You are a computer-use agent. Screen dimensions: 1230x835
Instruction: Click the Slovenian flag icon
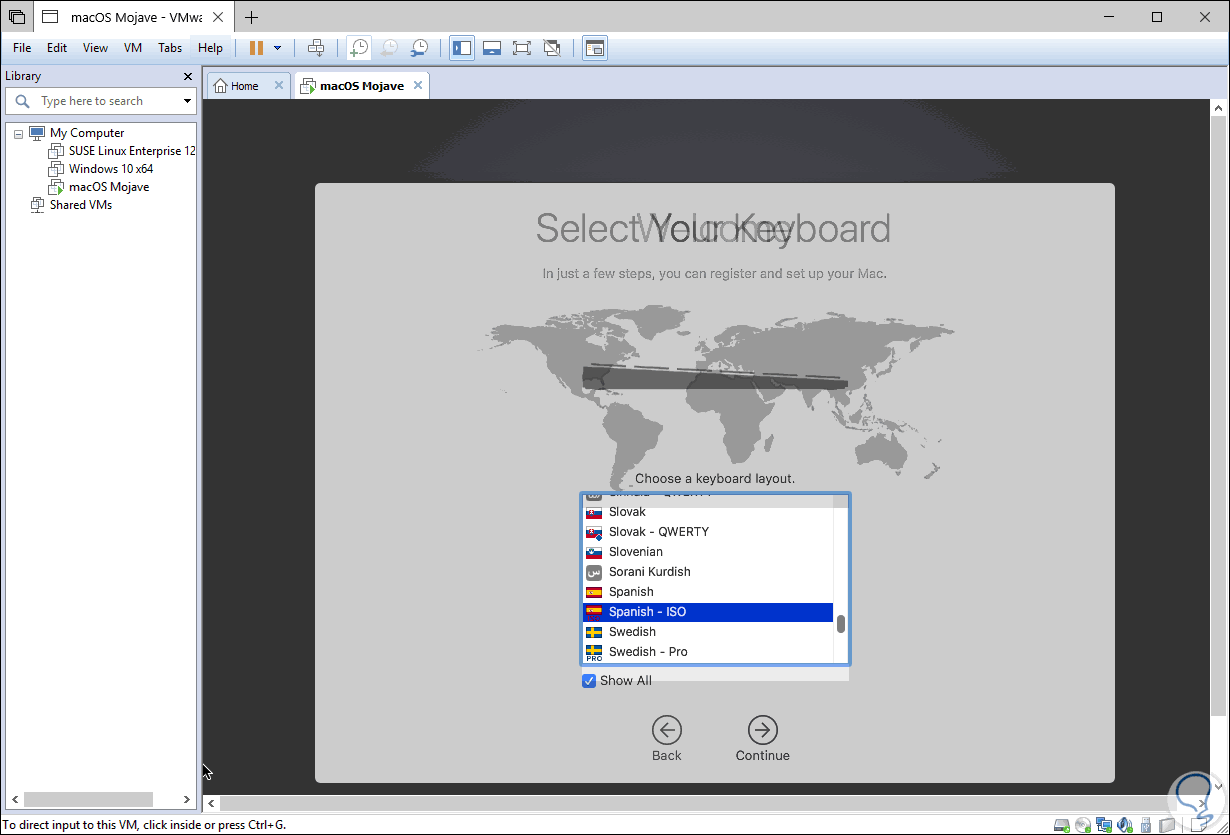click(594, 552)
